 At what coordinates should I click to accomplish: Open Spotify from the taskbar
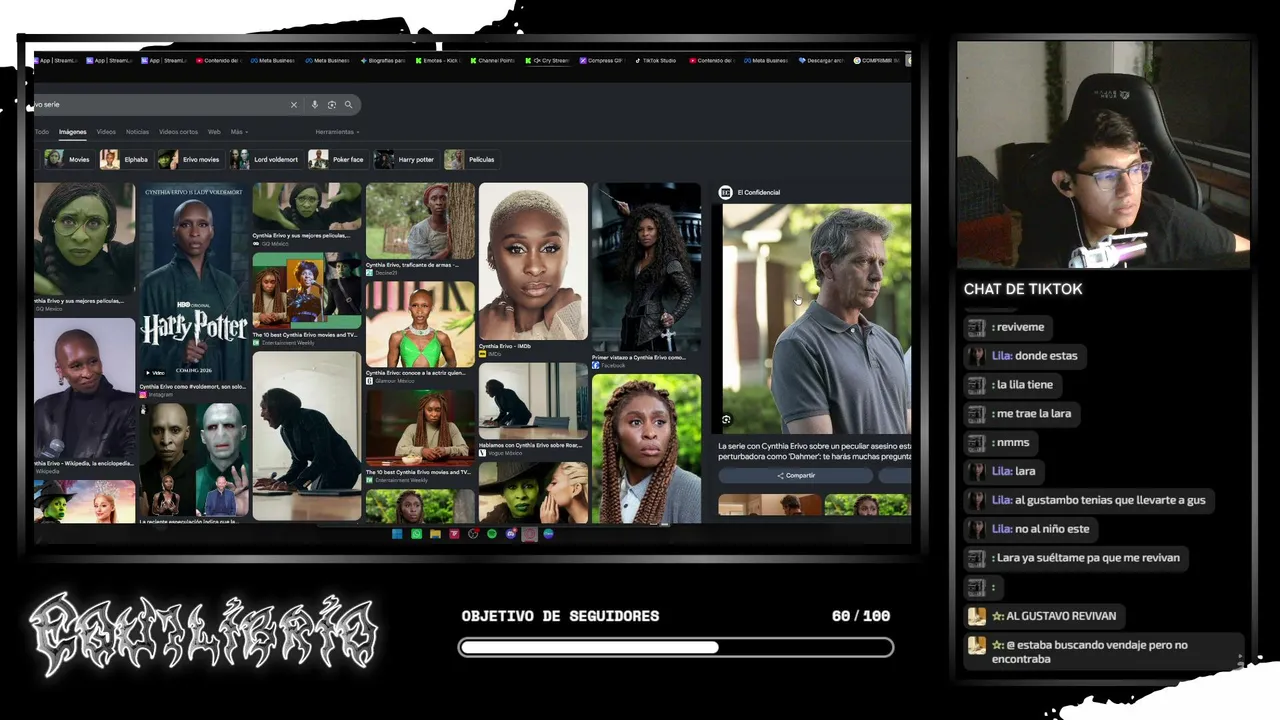coord(492,534)
